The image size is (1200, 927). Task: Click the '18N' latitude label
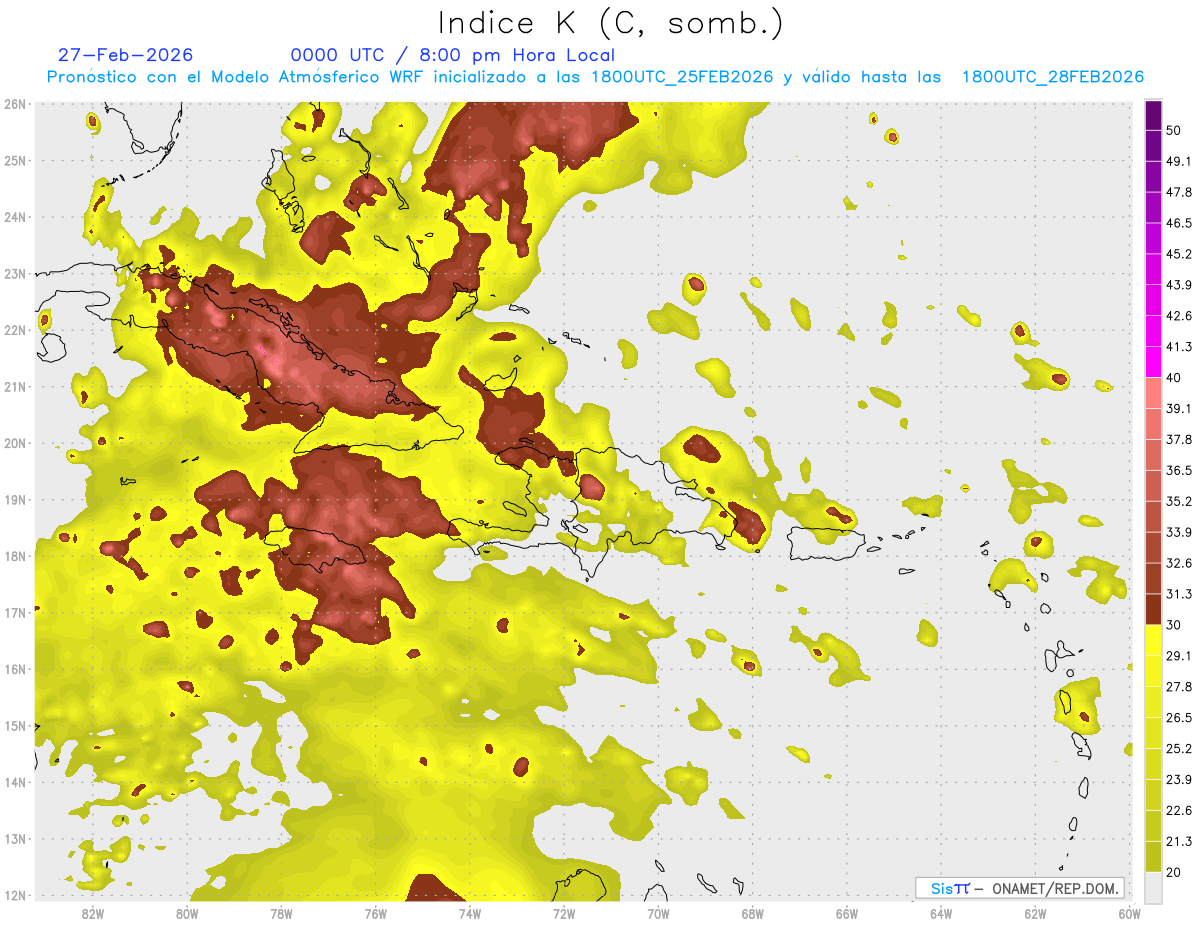[15, 556]
